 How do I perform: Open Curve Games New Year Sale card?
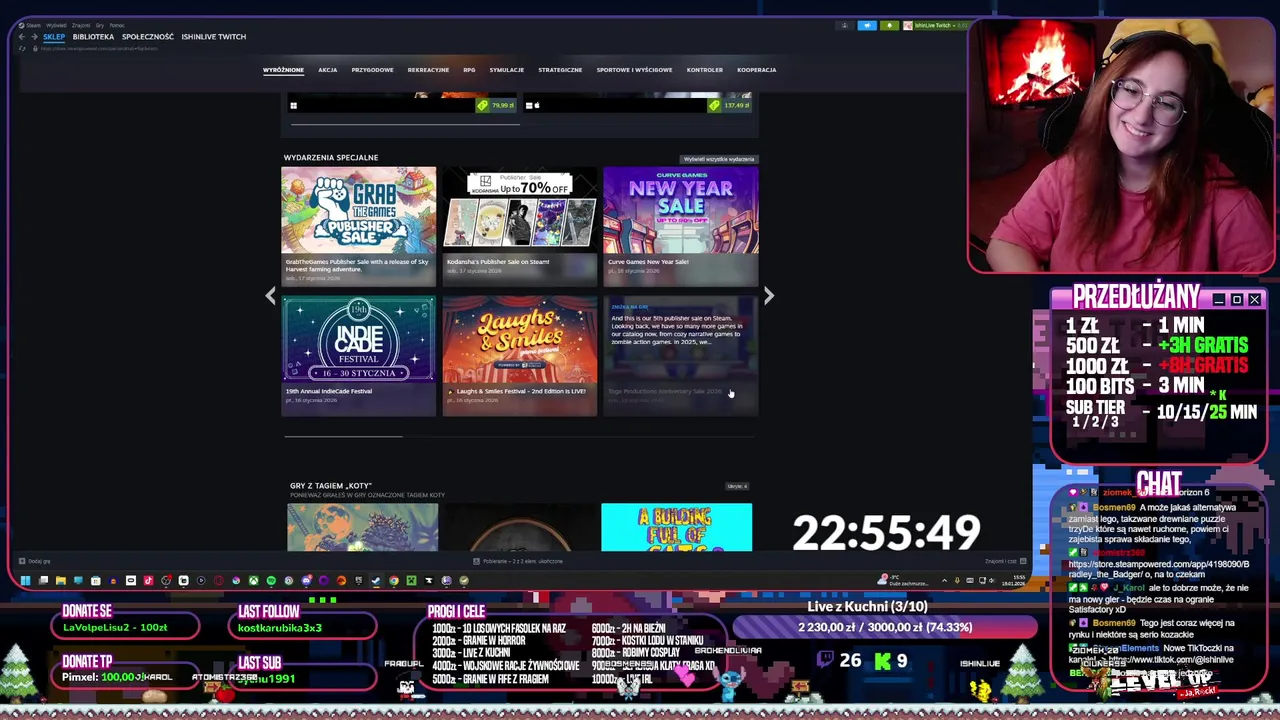[x=680, y=226]
